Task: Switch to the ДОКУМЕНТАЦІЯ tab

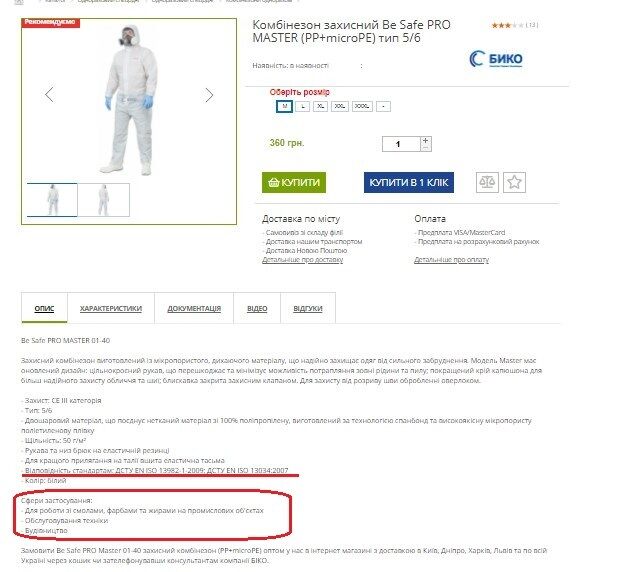Action: [x=194, y=308]
